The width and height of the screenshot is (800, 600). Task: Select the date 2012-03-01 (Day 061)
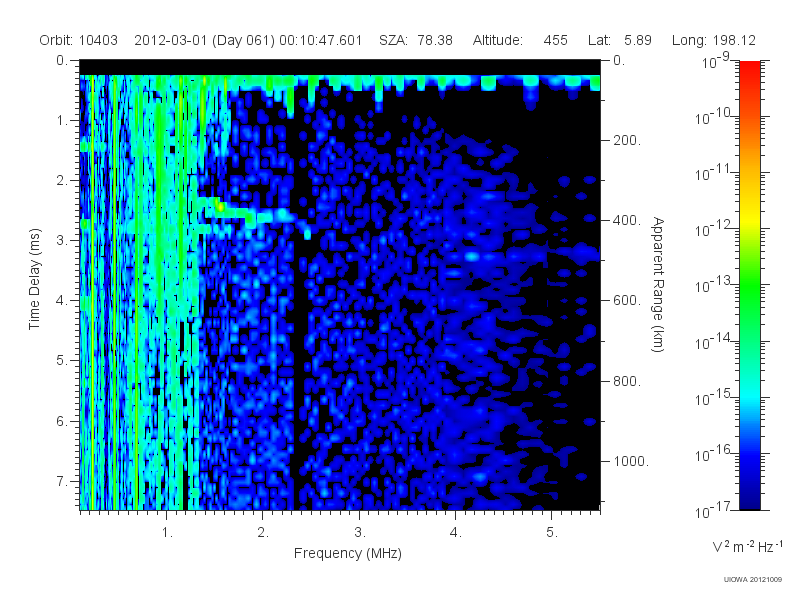pos(205,40)
